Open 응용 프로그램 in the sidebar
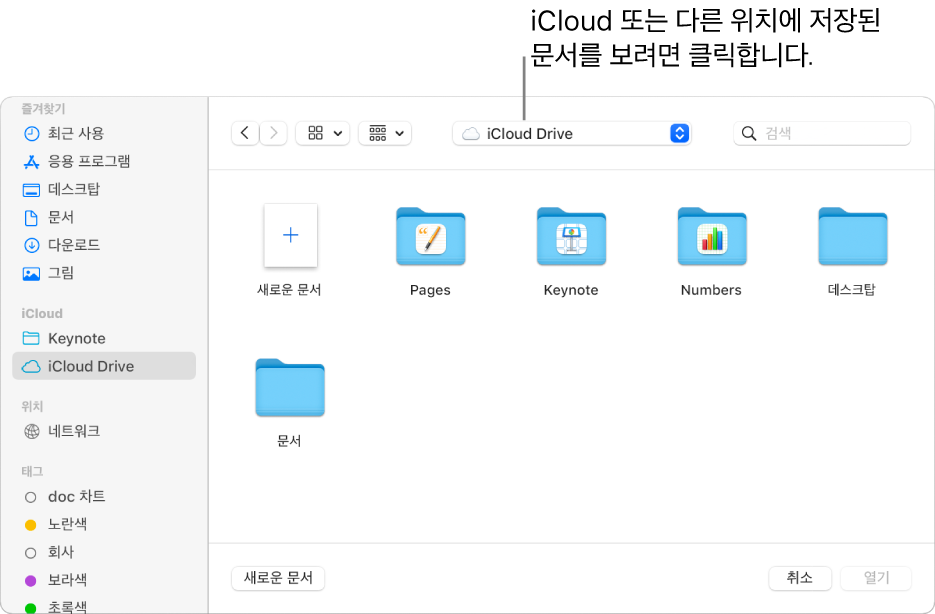The height and width of the screenshot is (614, 935). point(104,161)
